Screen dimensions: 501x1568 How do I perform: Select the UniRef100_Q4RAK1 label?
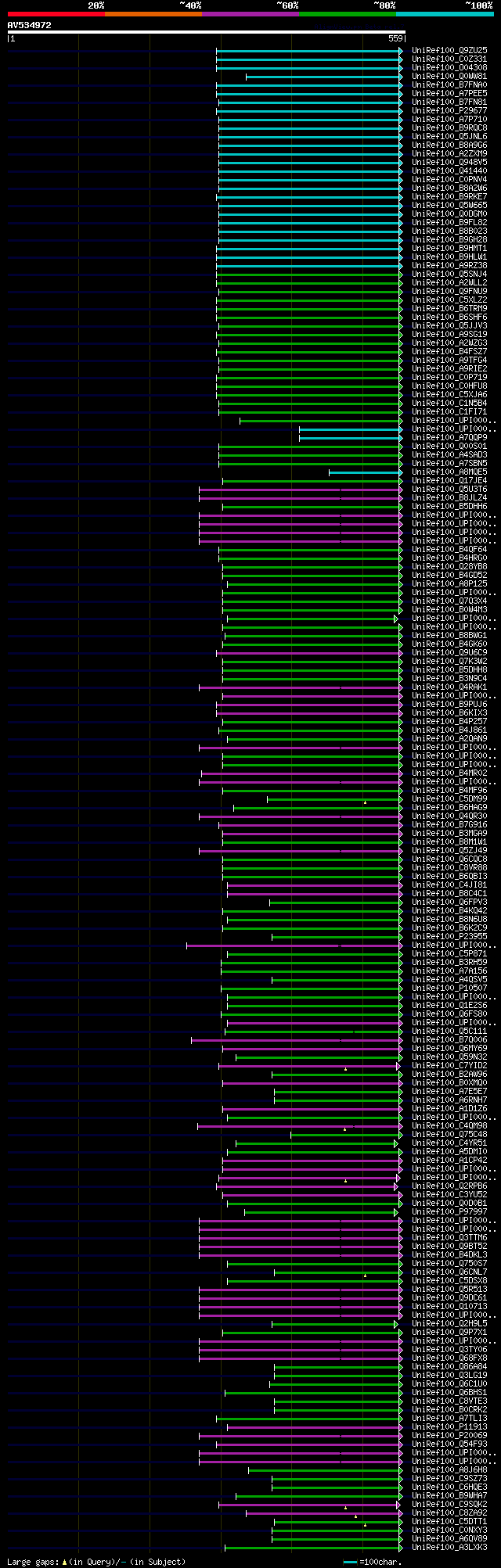449,687
